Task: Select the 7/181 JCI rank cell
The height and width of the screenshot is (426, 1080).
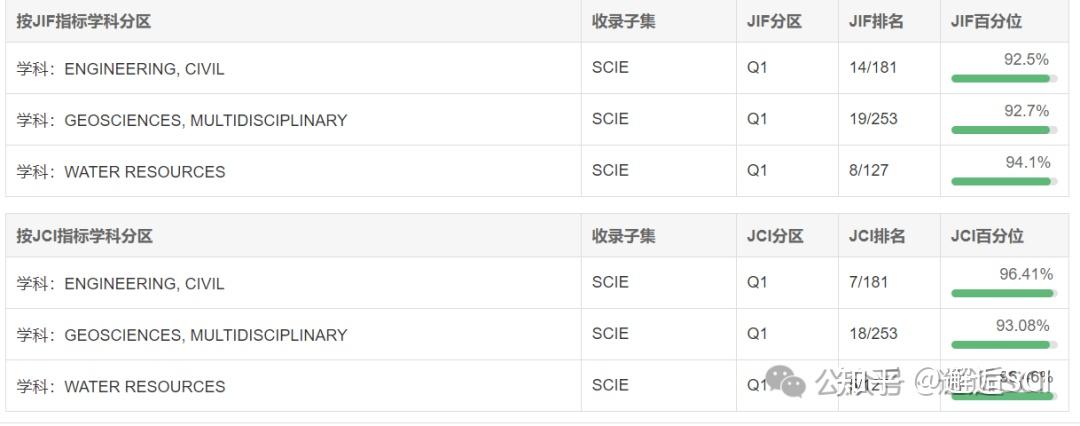Action: (868, 282)
